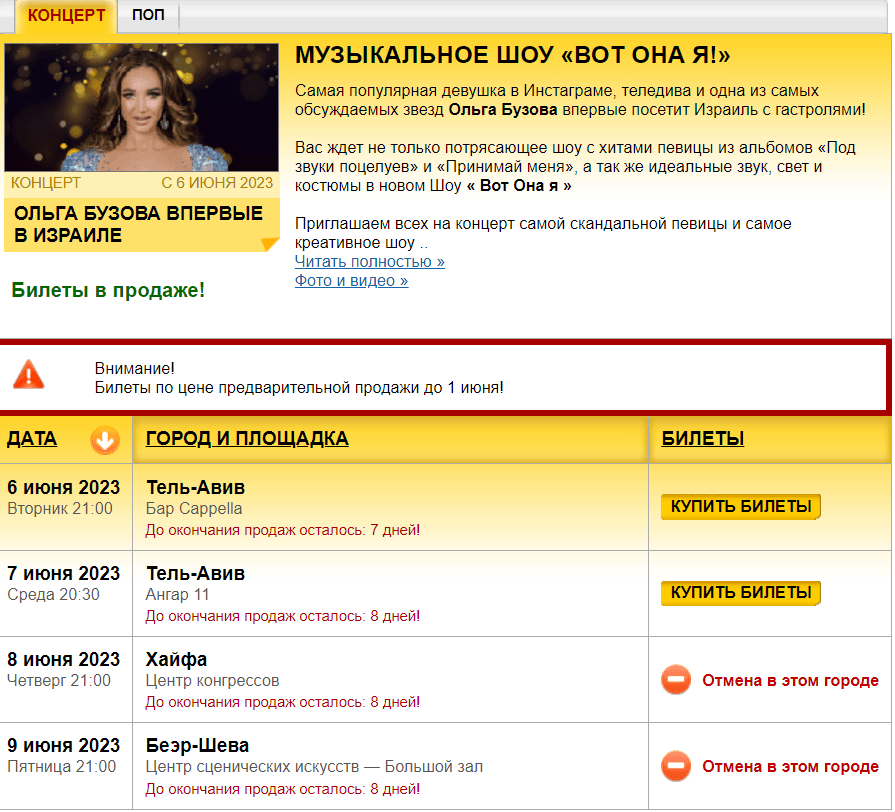Image resolution: width=895 pixels, height=812 pixels.
Task: Select the КОНЦЕРТ tab
Action: (66, 15)
